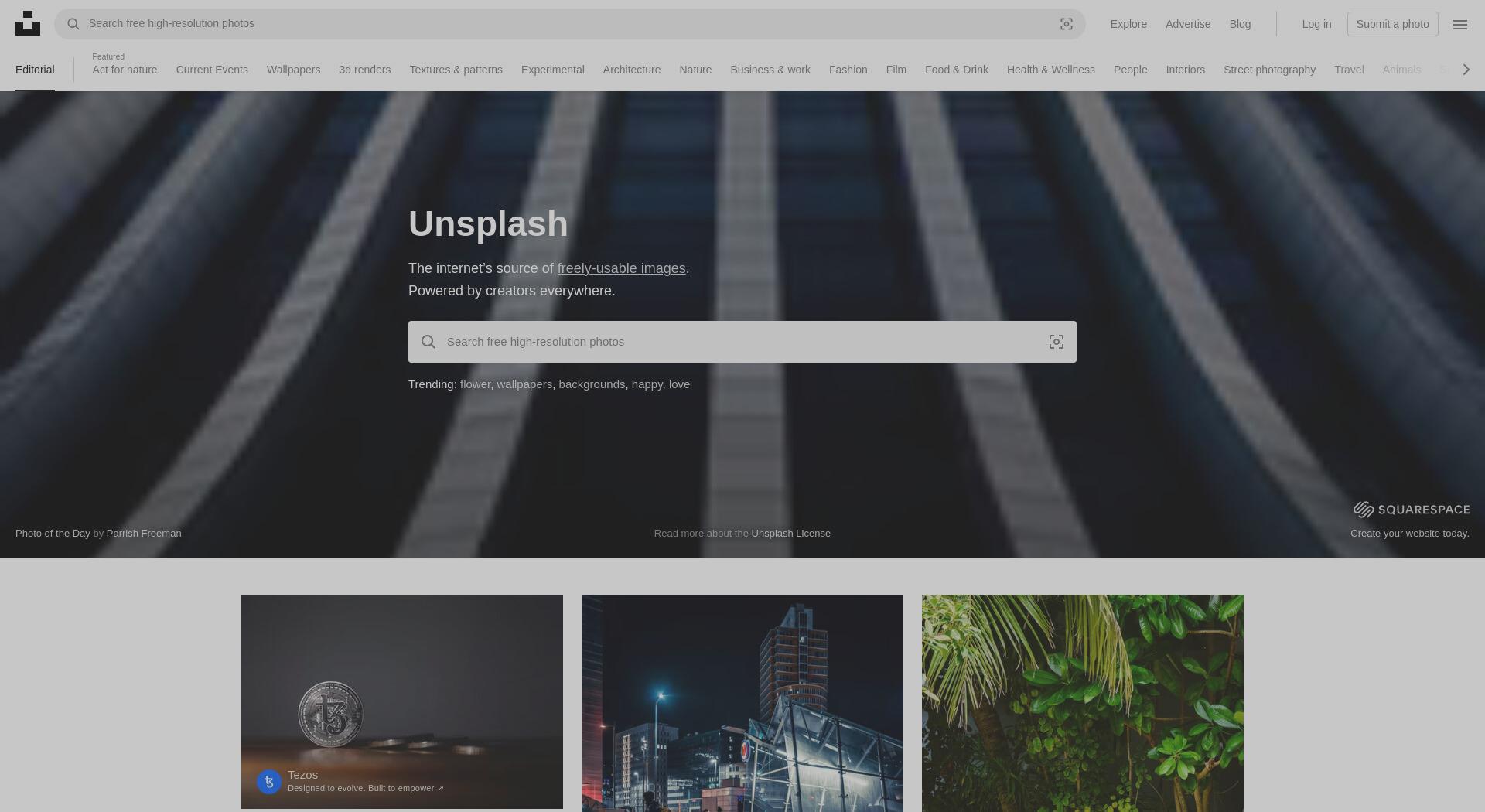
Task: Open the Explore link
Action: 1128,24
